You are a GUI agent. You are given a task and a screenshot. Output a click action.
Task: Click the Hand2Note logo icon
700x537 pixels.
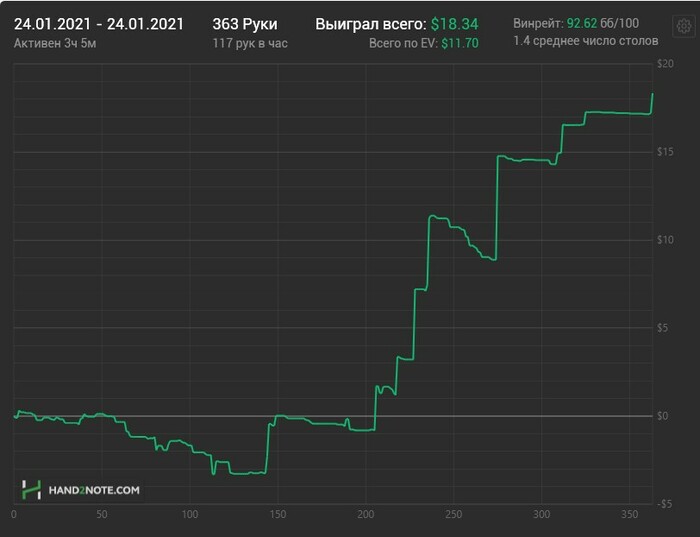pos(31,490)
